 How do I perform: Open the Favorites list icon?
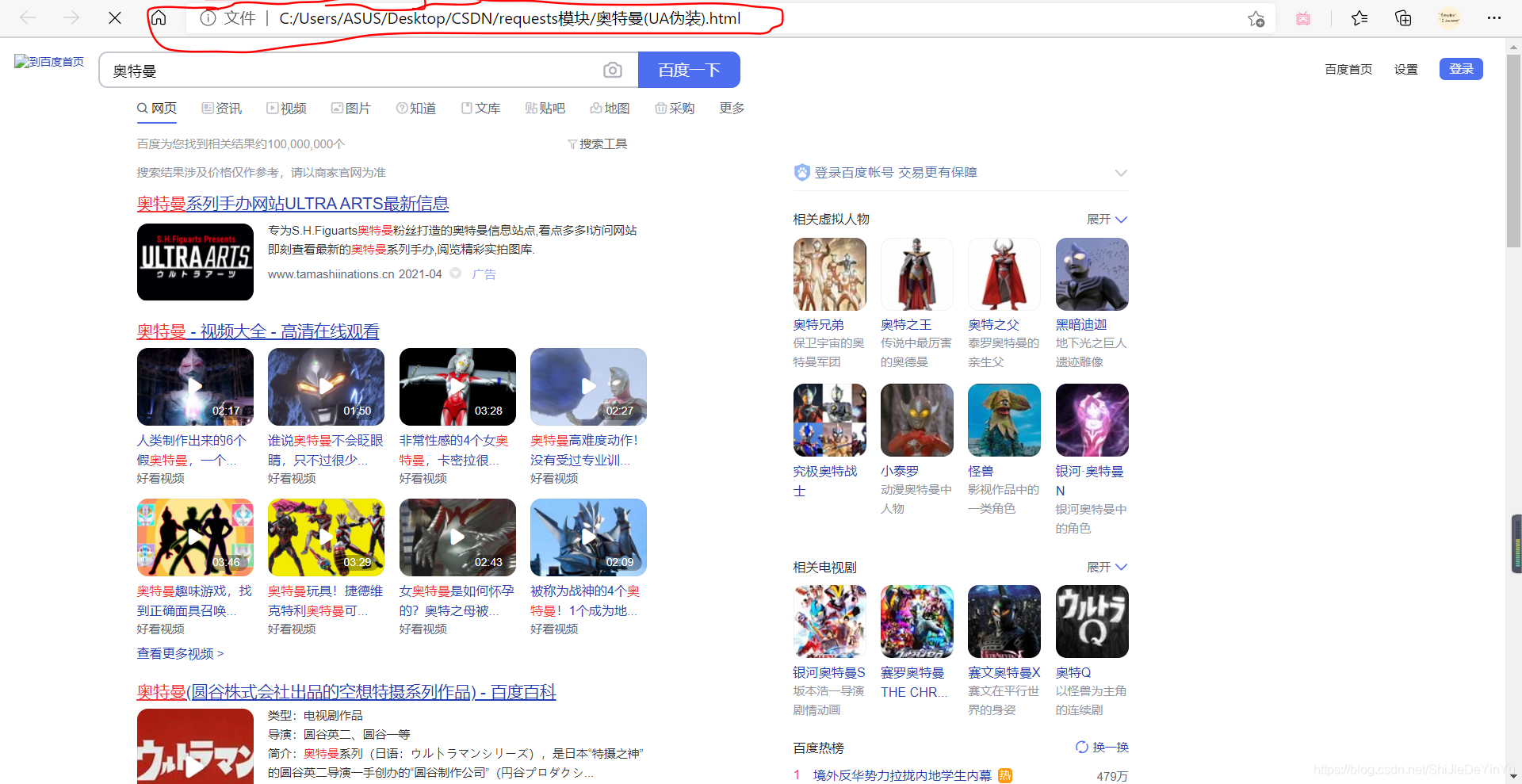[x=1359, y=18]
